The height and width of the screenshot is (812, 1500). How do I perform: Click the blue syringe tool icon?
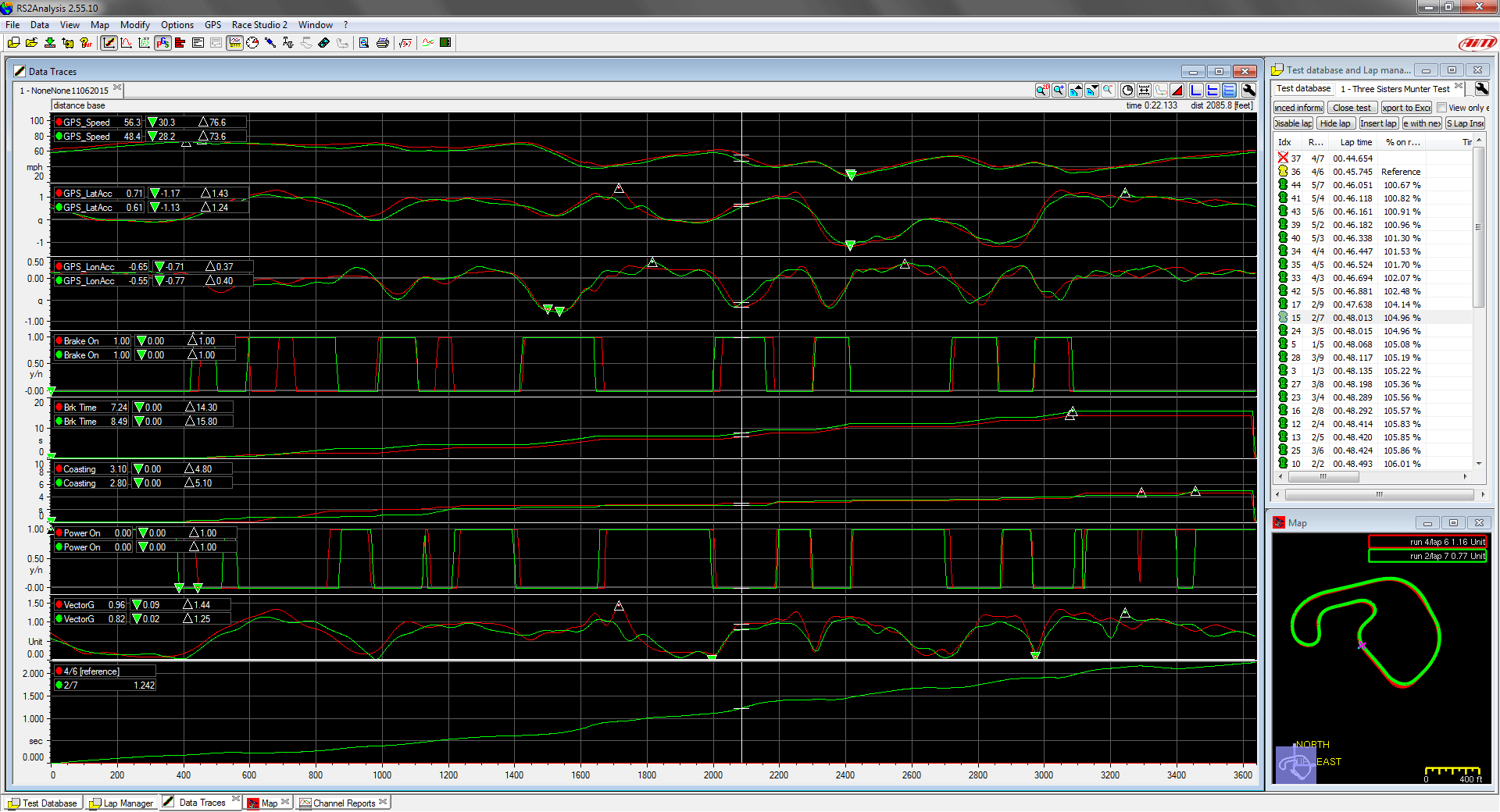(270, 43)
